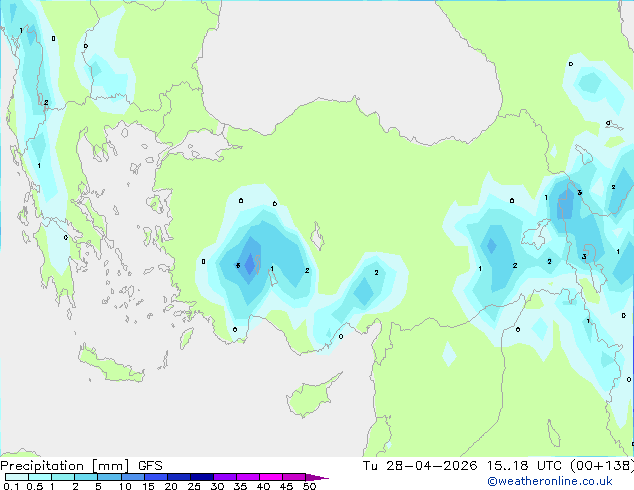This screenshot has width=634, height=490.
Task: Click the 'GFS' model label
Action: [x=150, y=466]
